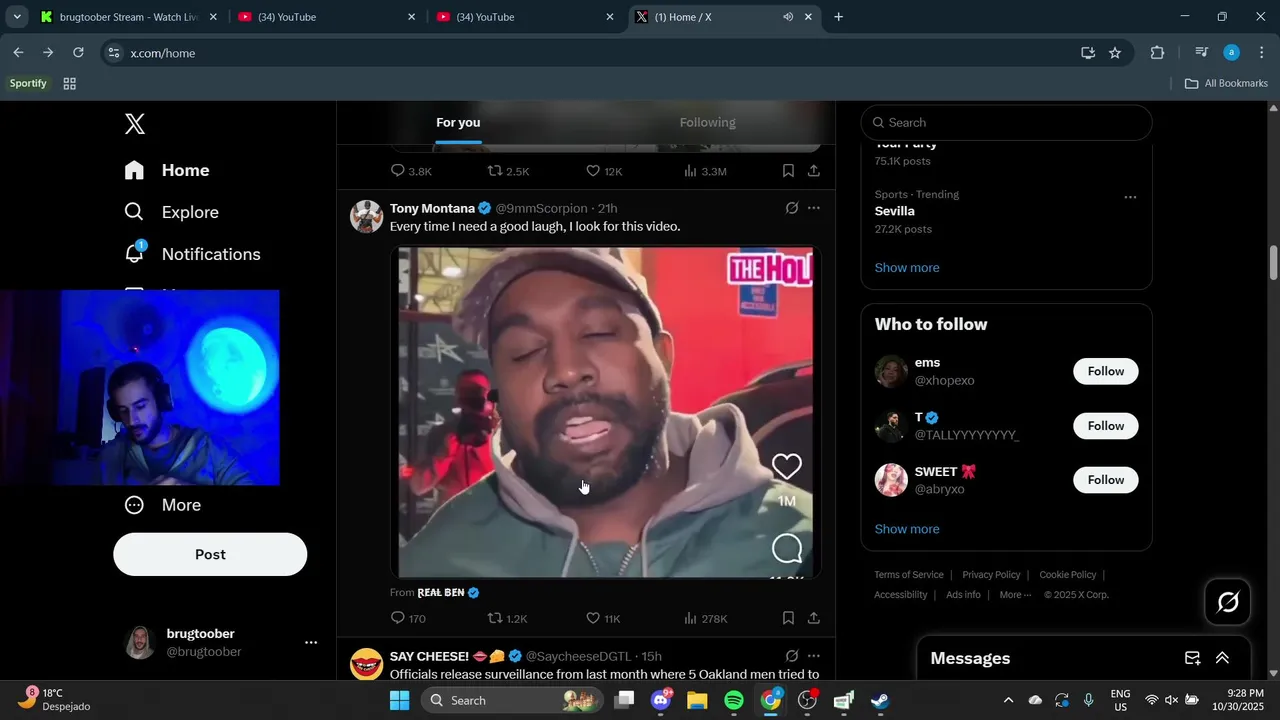Compose a new message in Messages

tap(1192, 658)
